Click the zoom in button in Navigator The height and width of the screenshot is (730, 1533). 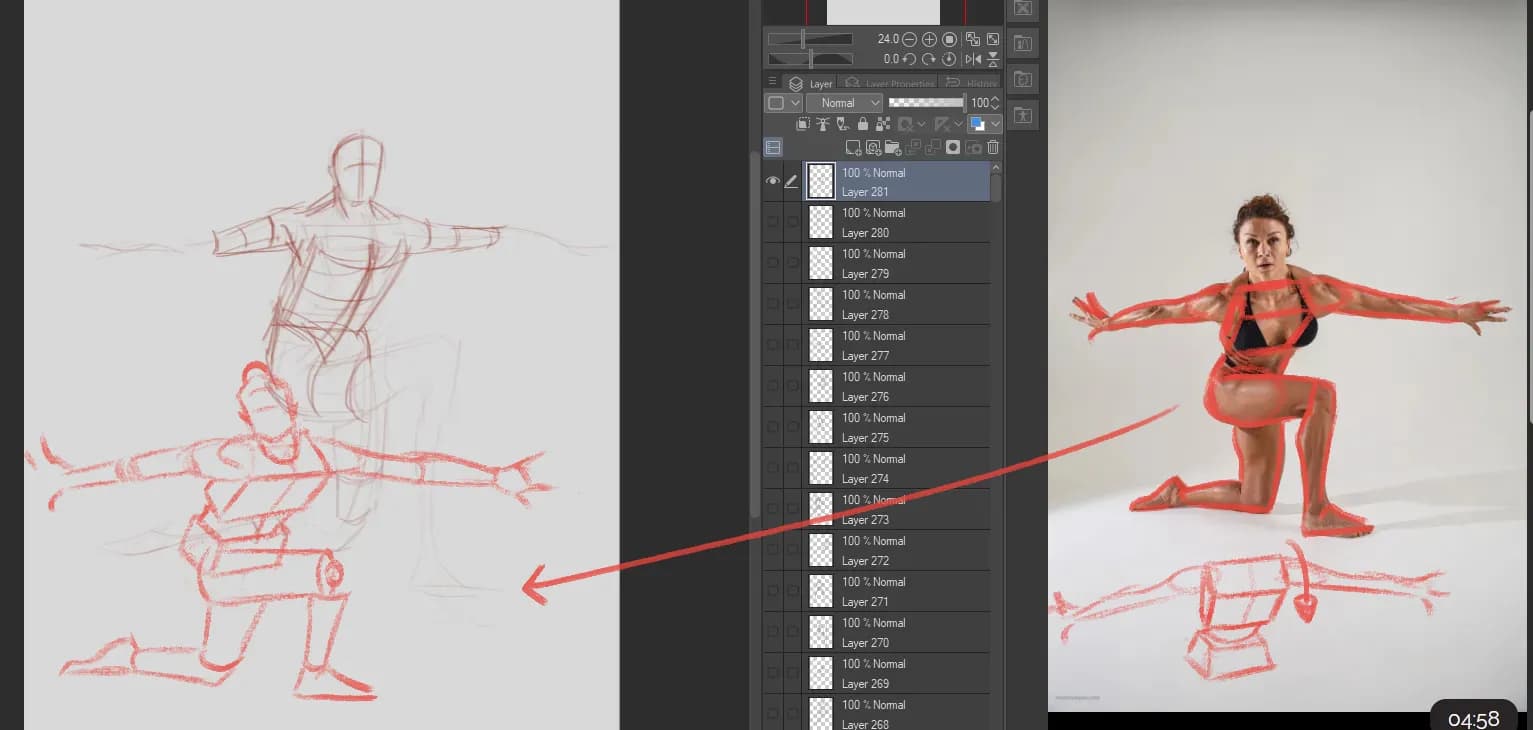(929, 39)
